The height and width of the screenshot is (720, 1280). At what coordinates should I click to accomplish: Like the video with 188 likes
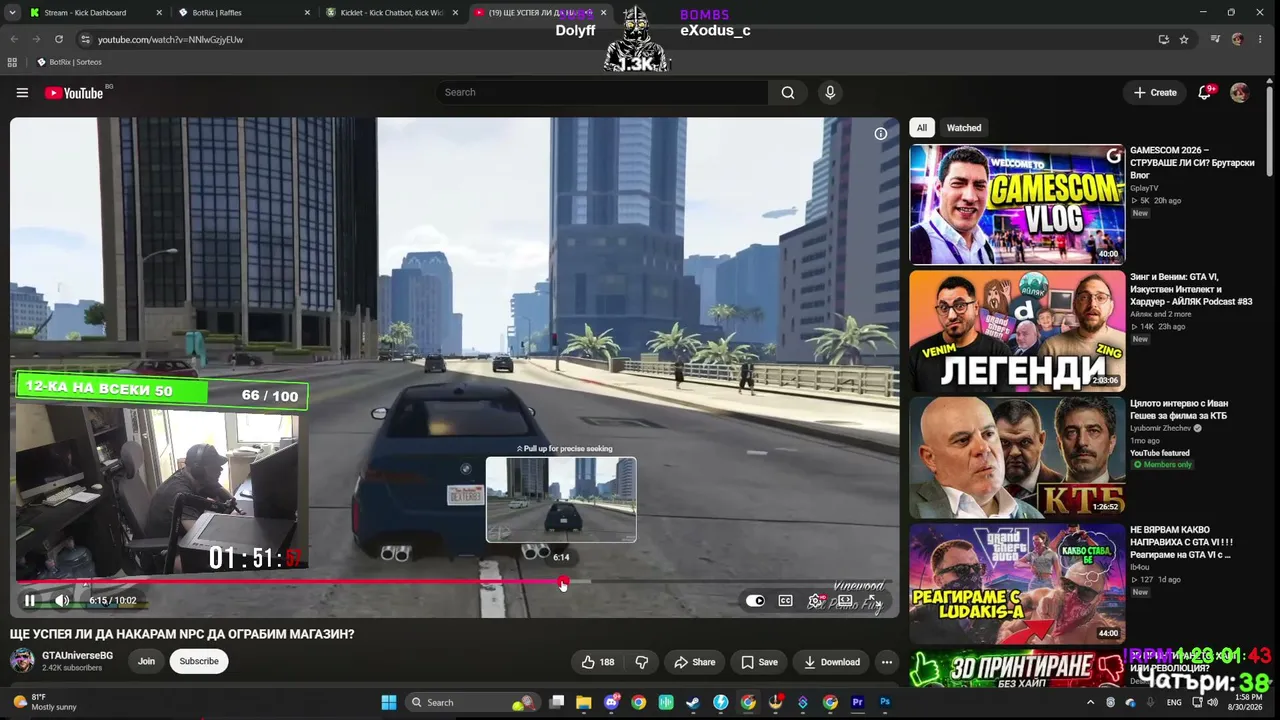[x=598, y=662]
